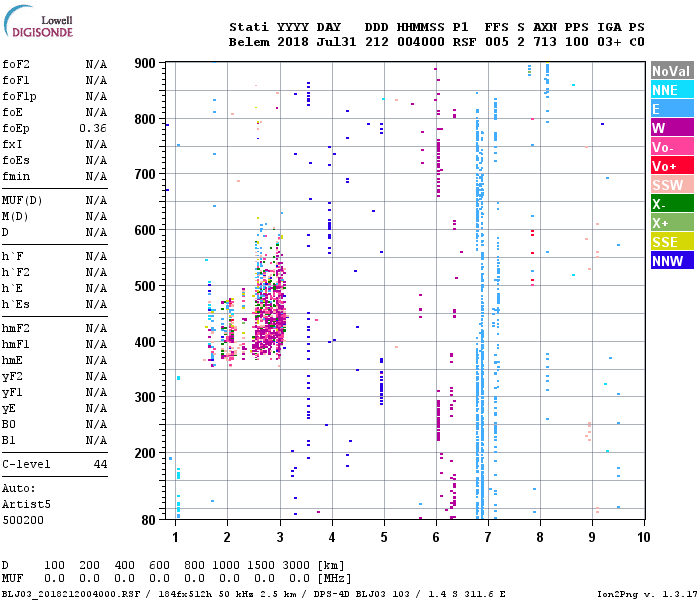Select the NNE cyan legend swatch
Image resolution: width=700 pixels, height=600 pixels.
[672, 90]
